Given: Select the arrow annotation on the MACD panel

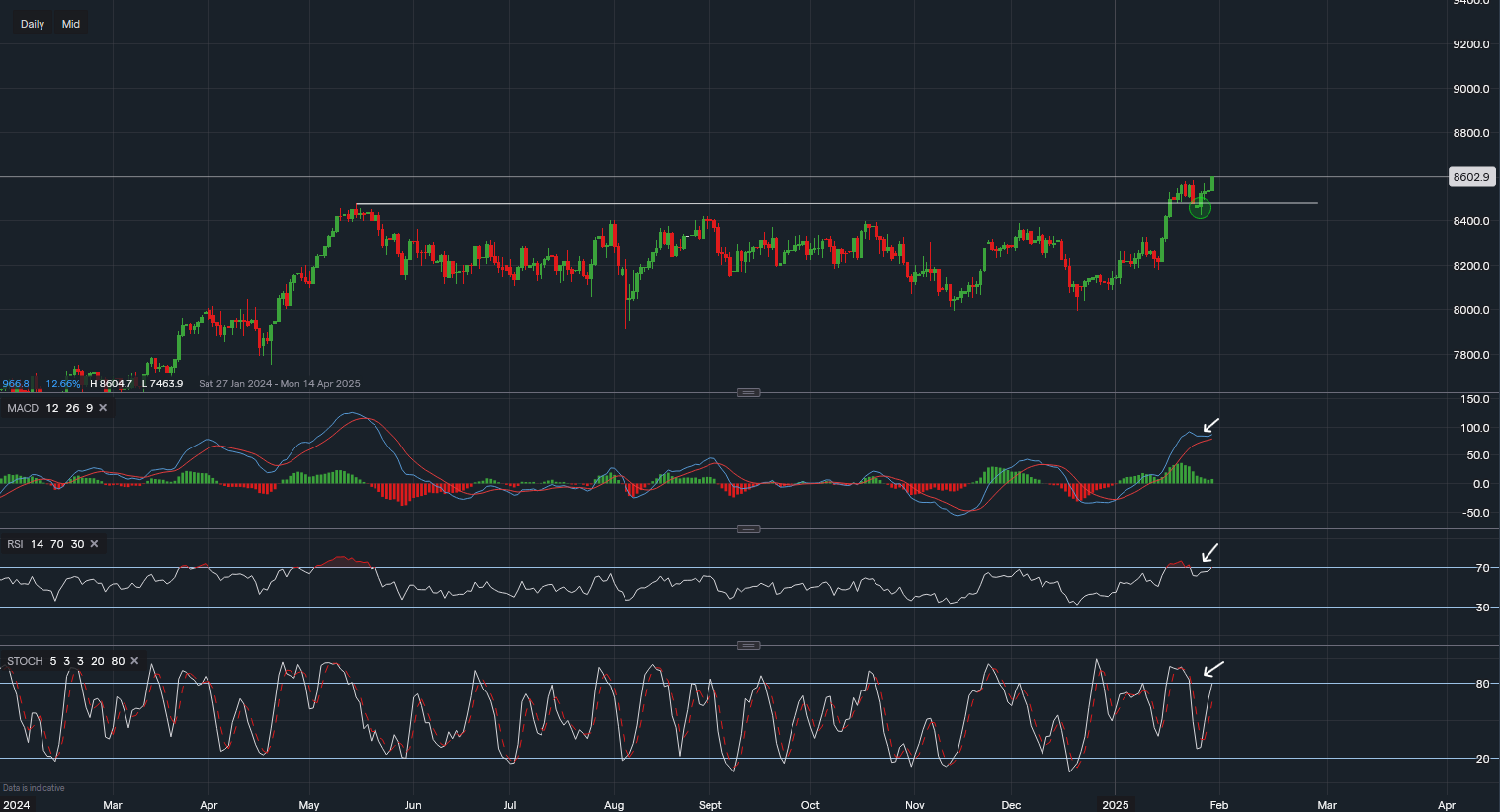Looking at the screenshot, I should (x=1210, y=427).
